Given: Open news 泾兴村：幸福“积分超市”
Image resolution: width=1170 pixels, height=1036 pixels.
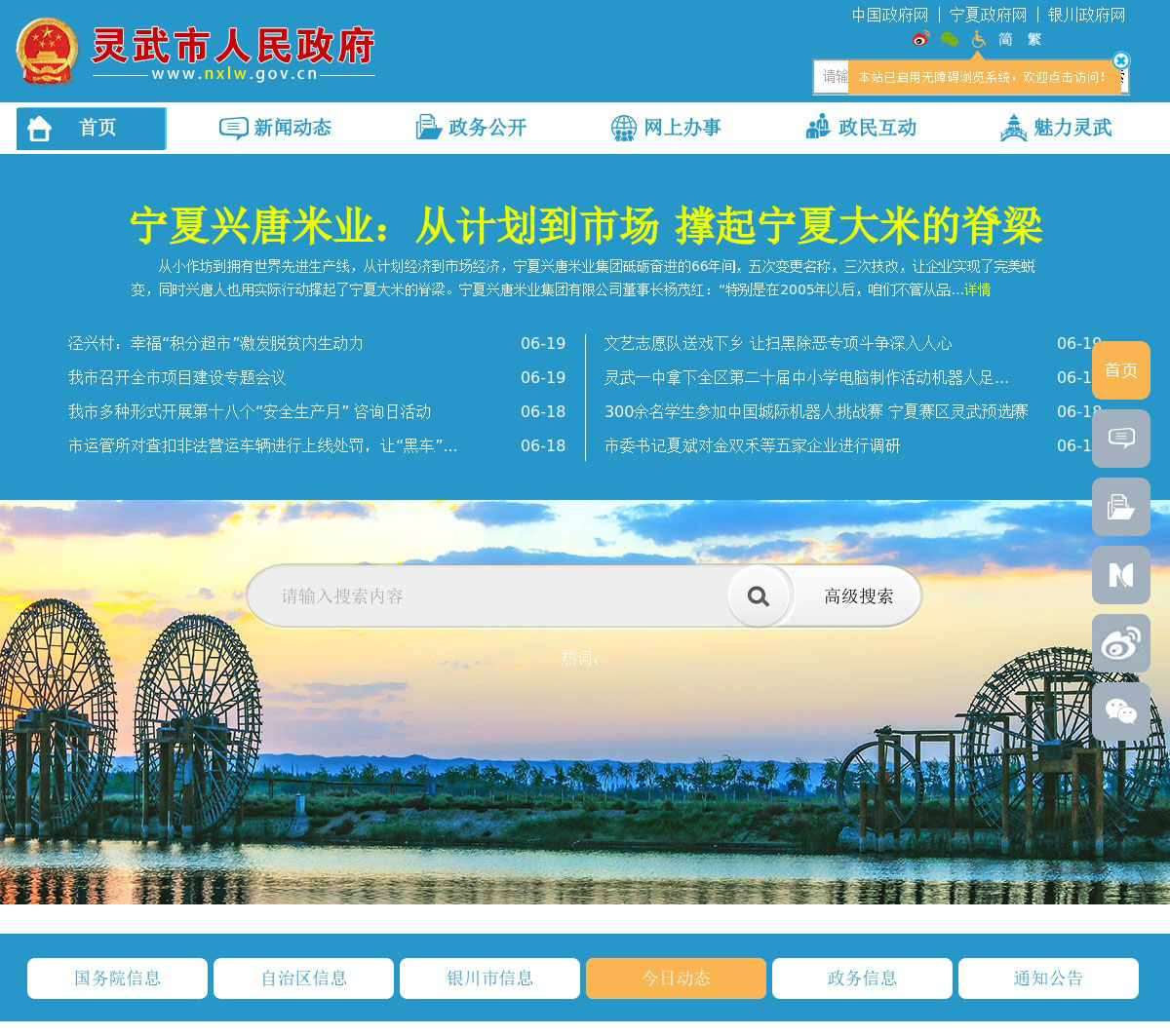Looking at the screenshot, I should tap(215, 343).
